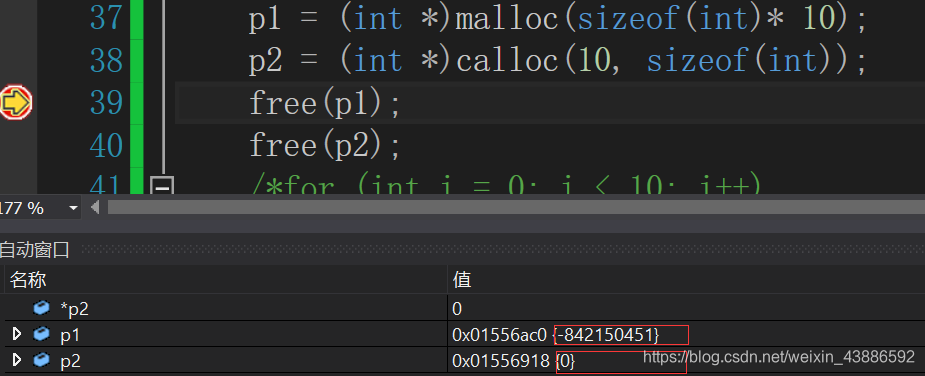Click line number 38
Viewport: 925px width, 376px height.
tap(106, 61)
